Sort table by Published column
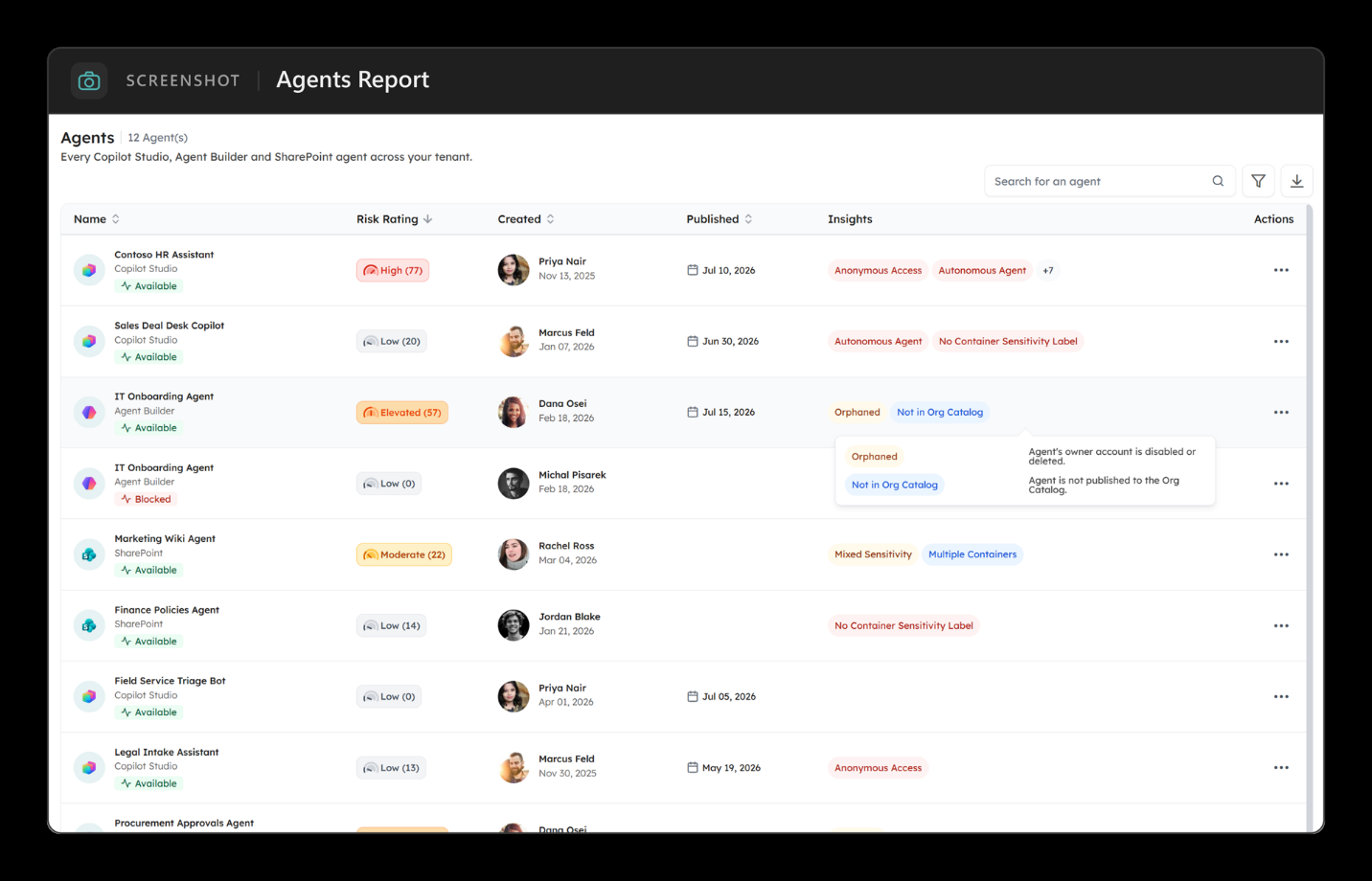The image size is (1372, 881). click(x=720, y=219)
